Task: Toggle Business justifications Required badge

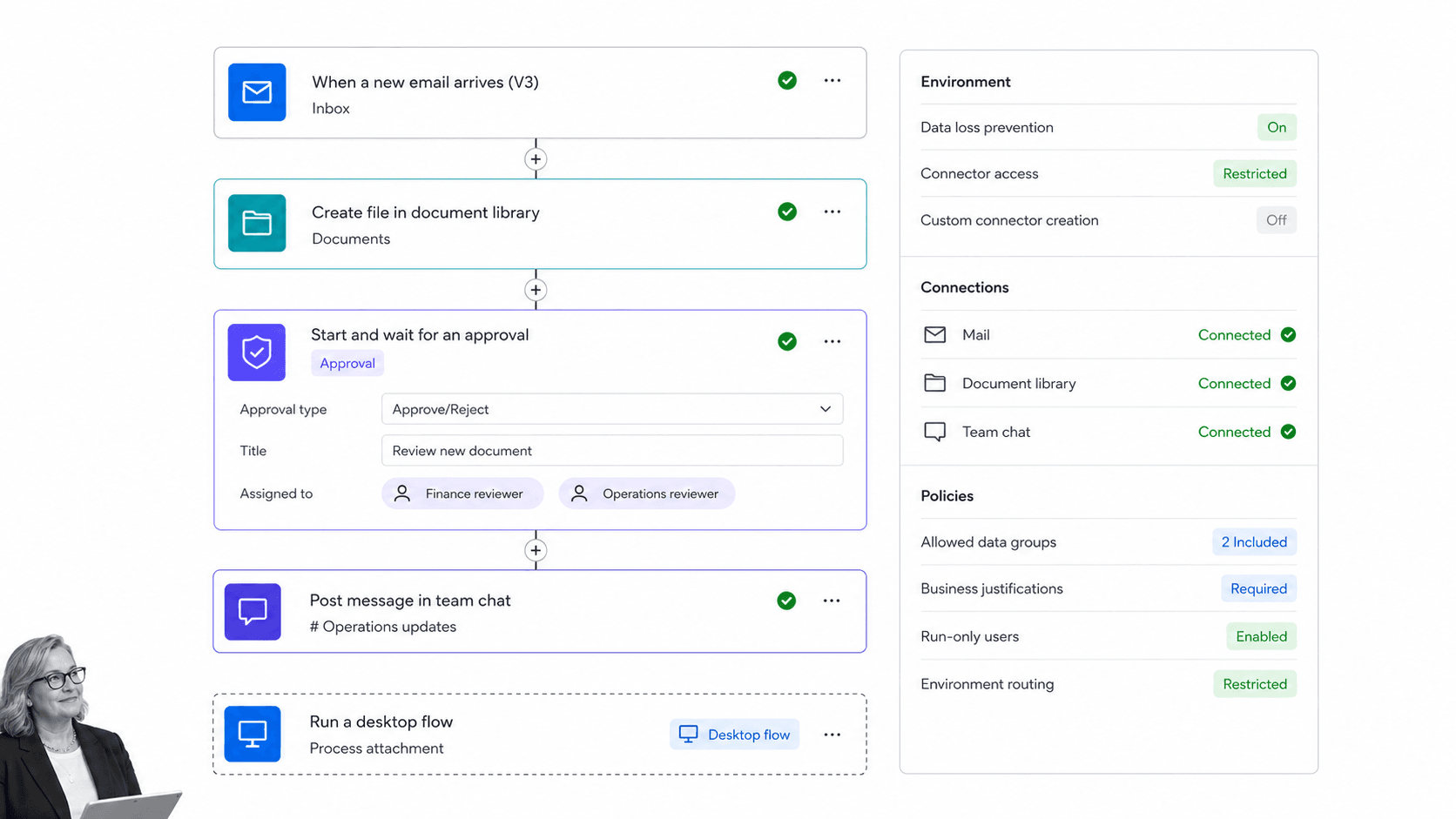Action: coord(1258,588)
